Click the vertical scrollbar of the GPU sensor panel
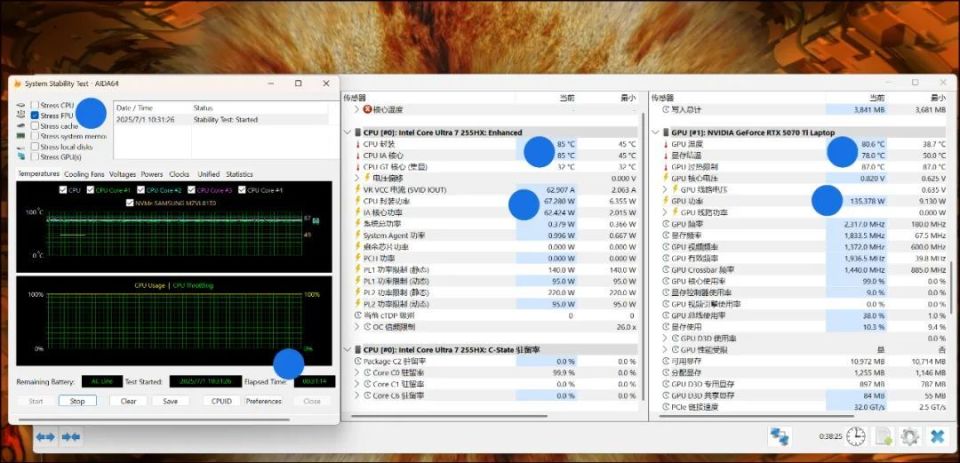The image size is (960, 463). (951, 288)
